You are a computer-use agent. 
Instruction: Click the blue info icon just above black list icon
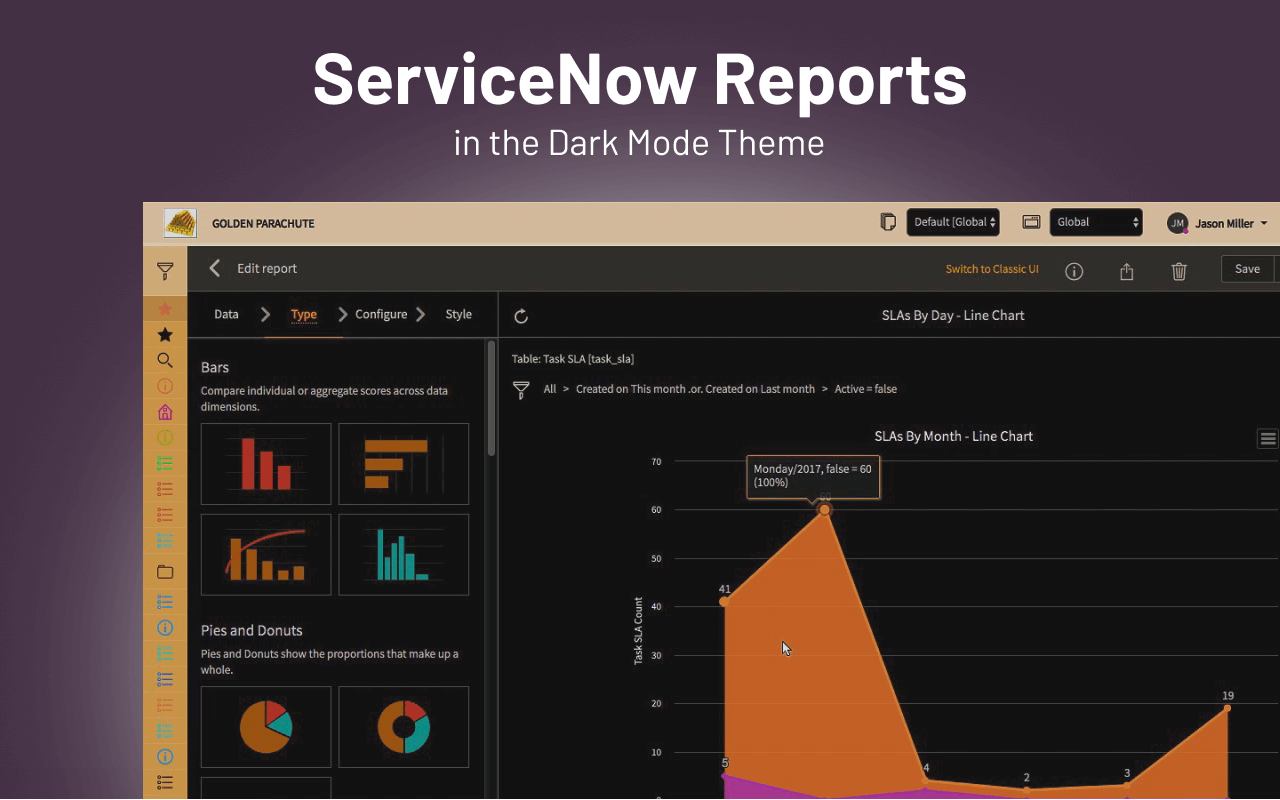(165, 756)
